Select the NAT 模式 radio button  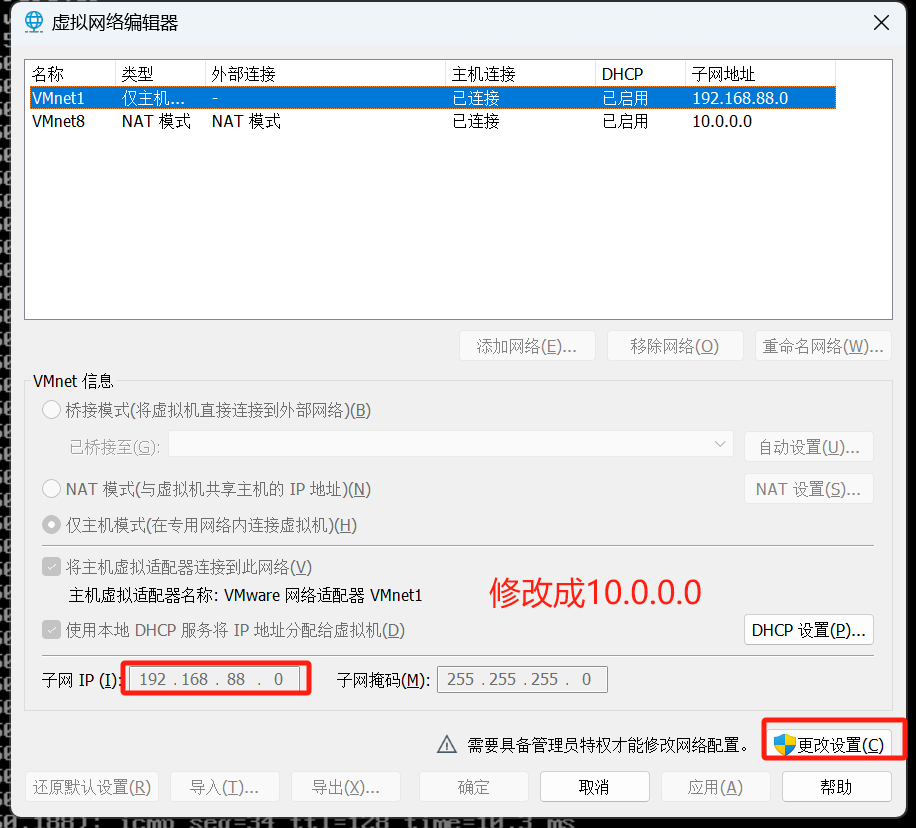(51, 489)
